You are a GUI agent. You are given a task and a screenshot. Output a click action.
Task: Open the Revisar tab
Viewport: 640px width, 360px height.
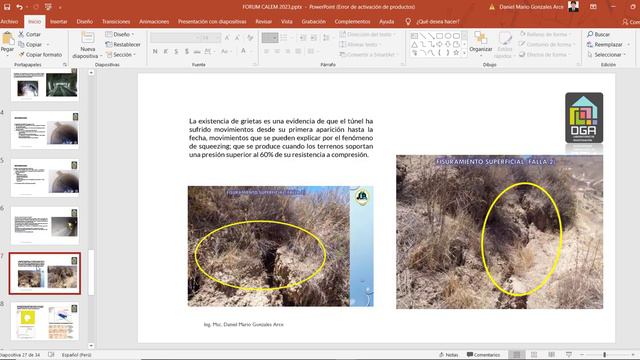click(x=264, y=22)
